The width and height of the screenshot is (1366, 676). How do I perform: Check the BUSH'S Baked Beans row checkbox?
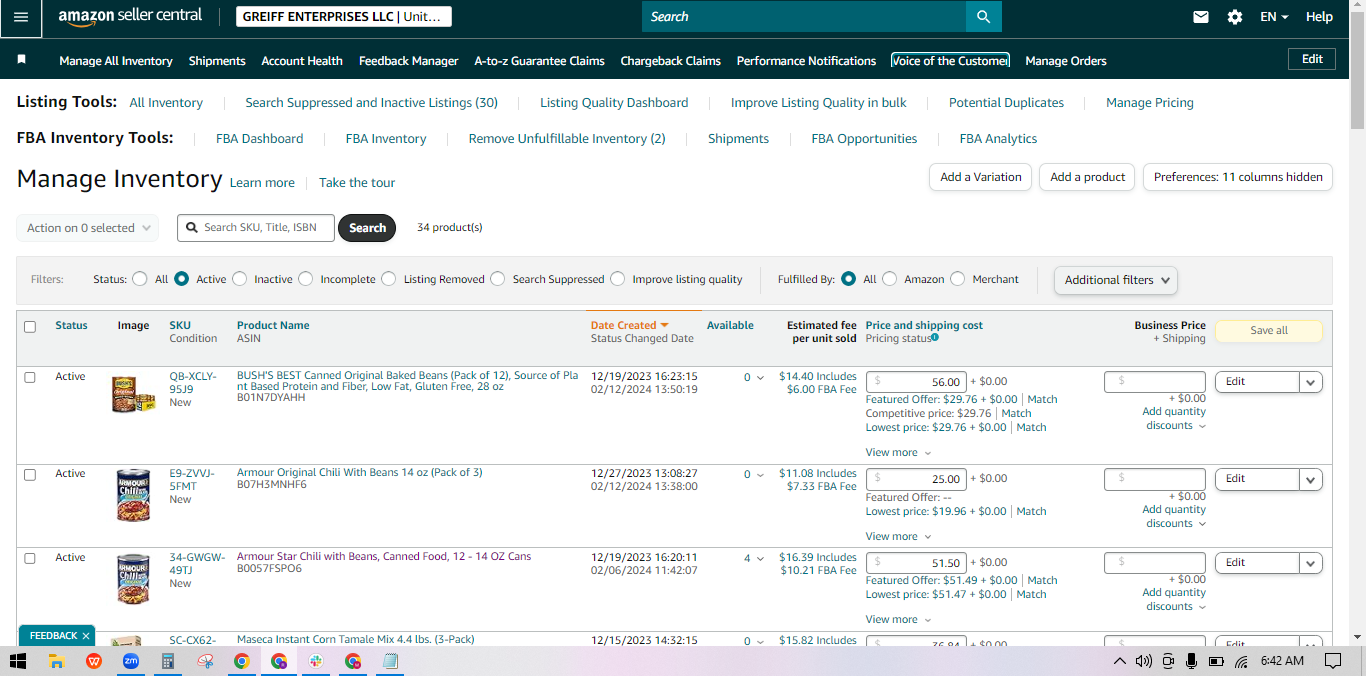click(x=30, y=377)
